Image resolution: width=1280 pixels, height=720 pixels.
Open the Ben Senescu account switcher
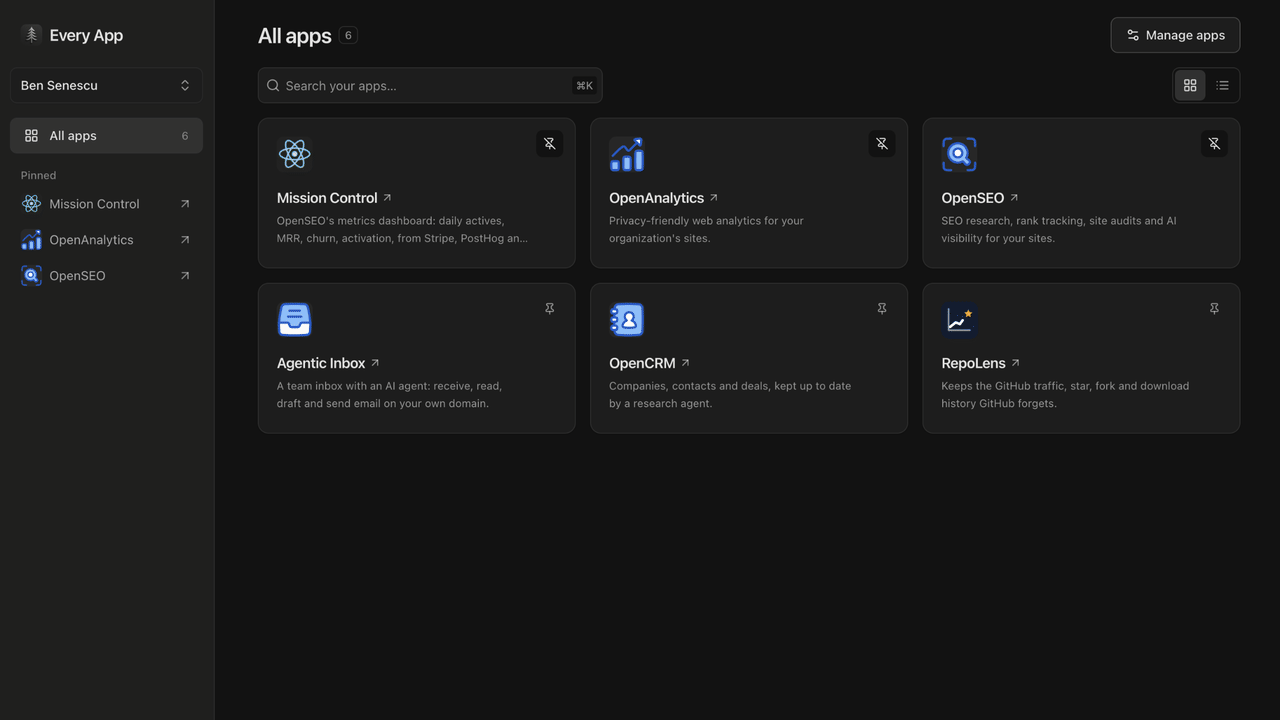click(106, 85)
